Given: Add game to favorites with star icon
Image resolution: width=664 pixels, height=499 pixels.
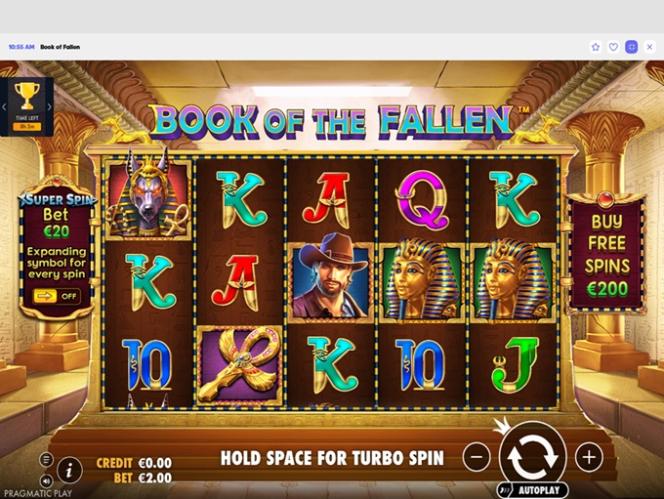Looking at the screenshot, I should tap(595, 47).
